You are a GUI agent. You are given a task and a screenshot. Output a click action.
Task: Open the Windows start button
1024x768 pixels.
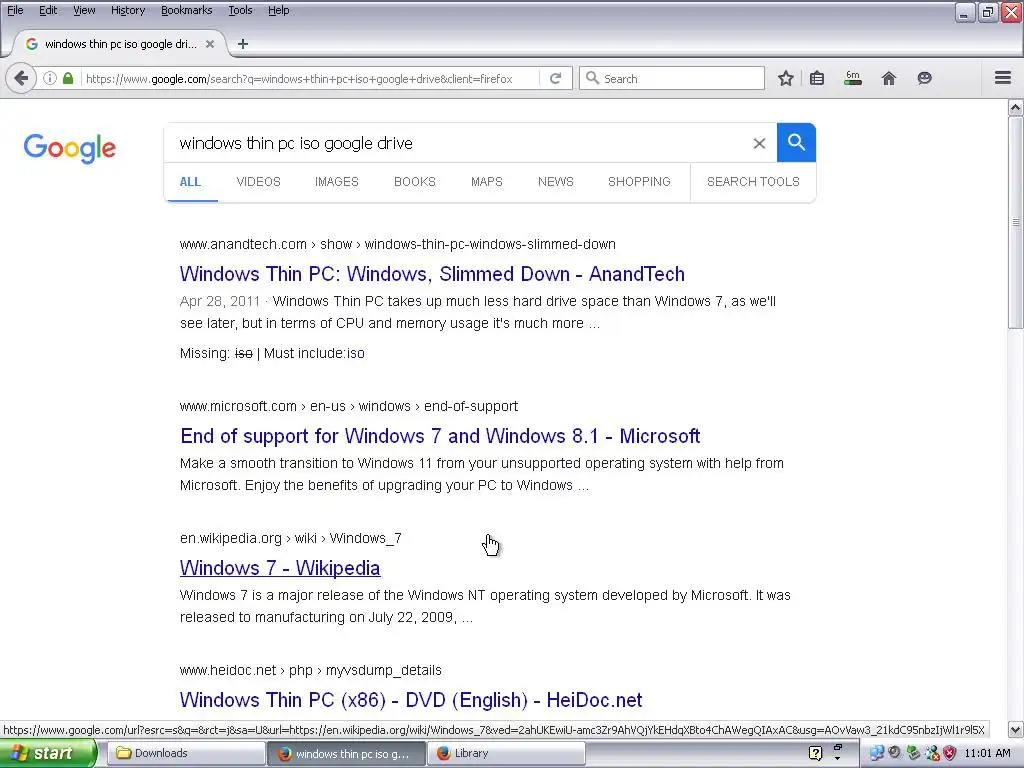point(48,753)
